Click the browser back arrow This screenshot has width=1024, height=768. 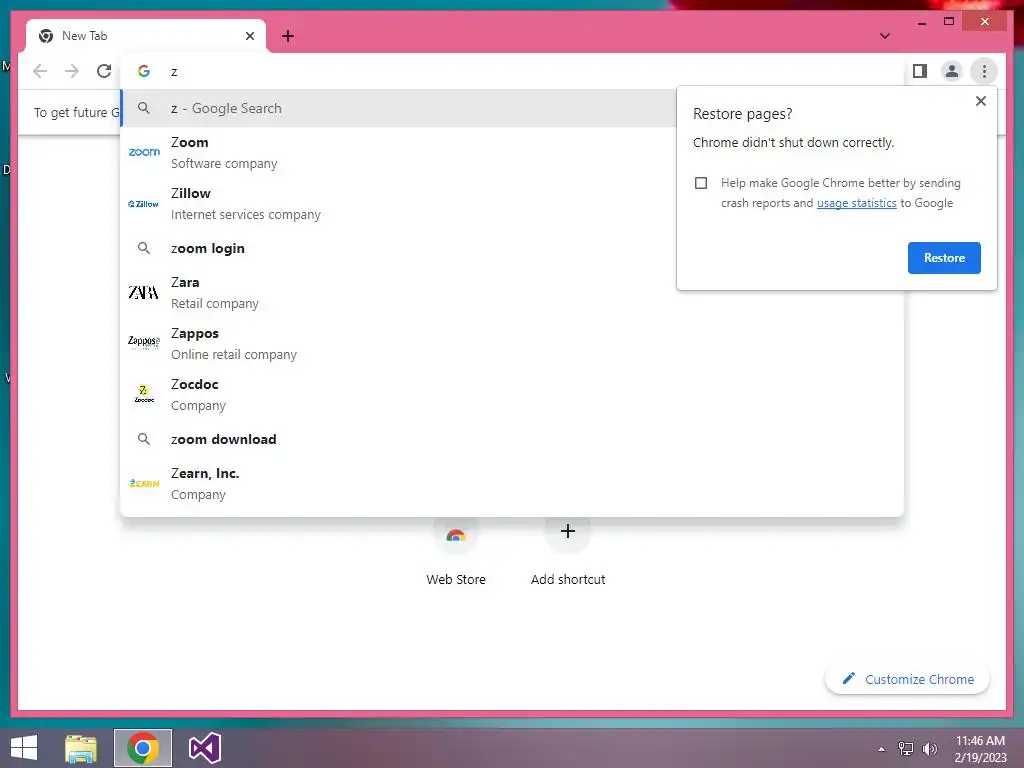(x=40, y=71)
